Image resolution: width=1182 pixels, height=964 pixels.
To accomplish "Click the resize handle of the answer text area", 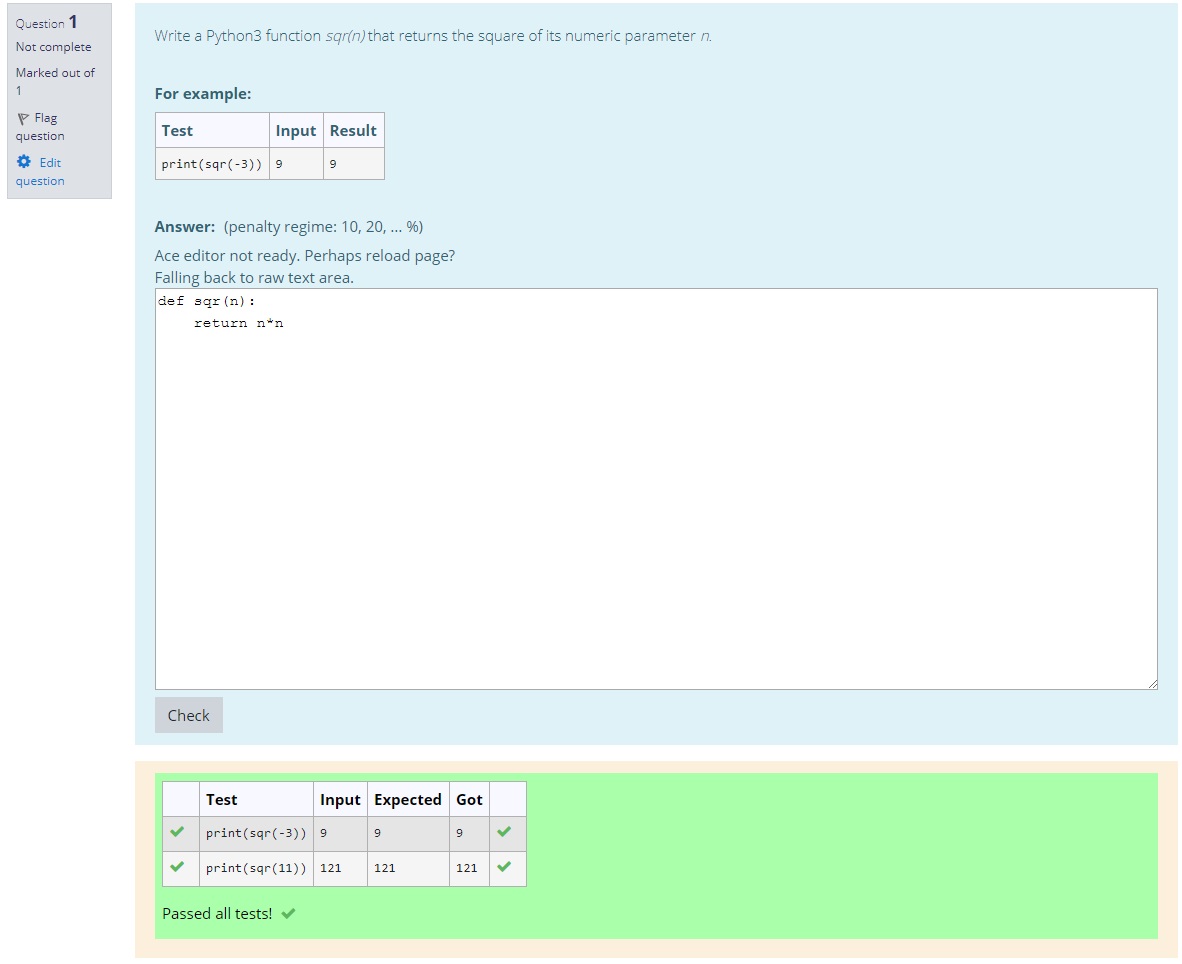I will (x=1152, y=683).
